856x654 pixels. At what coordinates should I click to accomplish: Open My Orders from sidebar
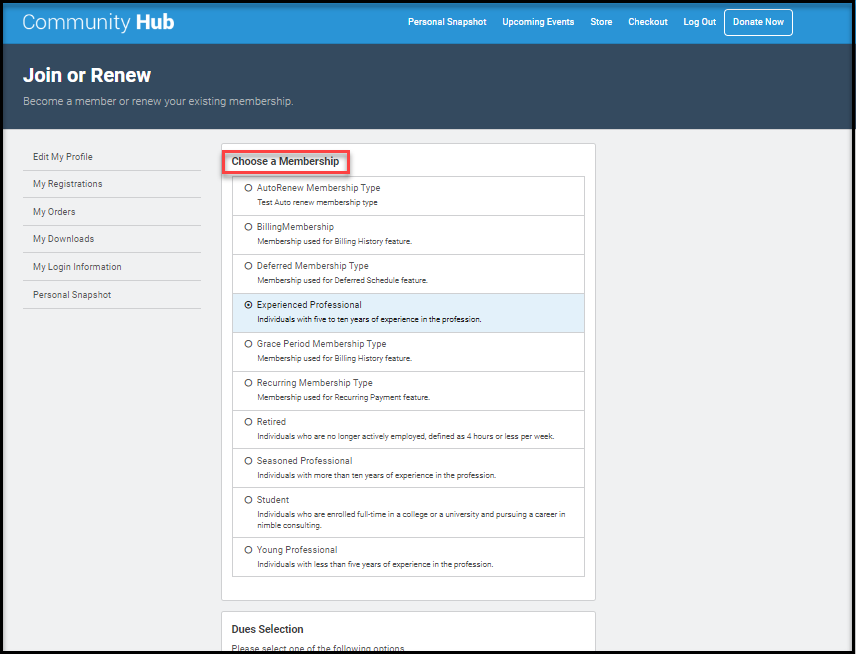pos(54,212)
